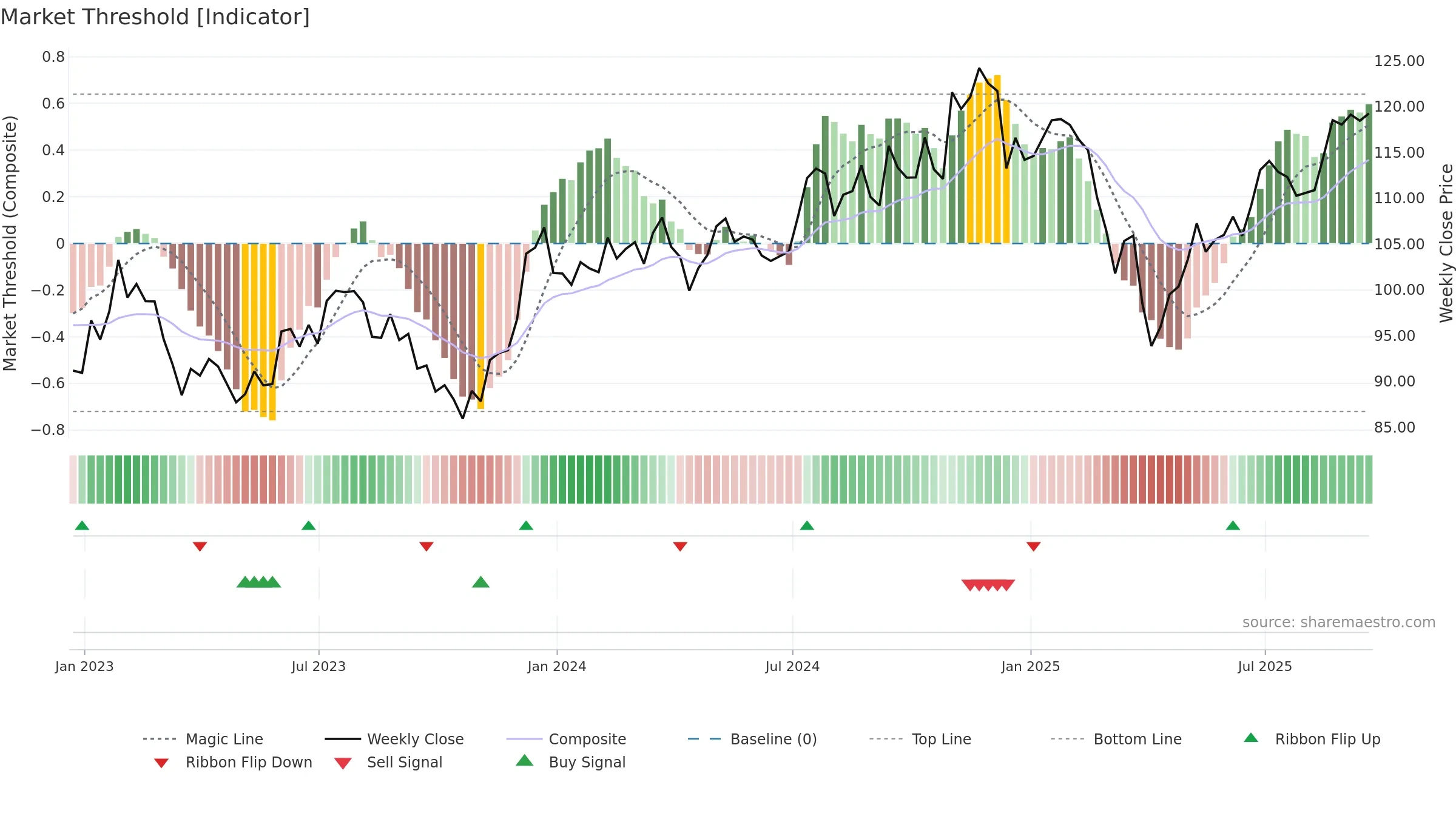Click the 0.2 left axis tick label

coord(53,197)
